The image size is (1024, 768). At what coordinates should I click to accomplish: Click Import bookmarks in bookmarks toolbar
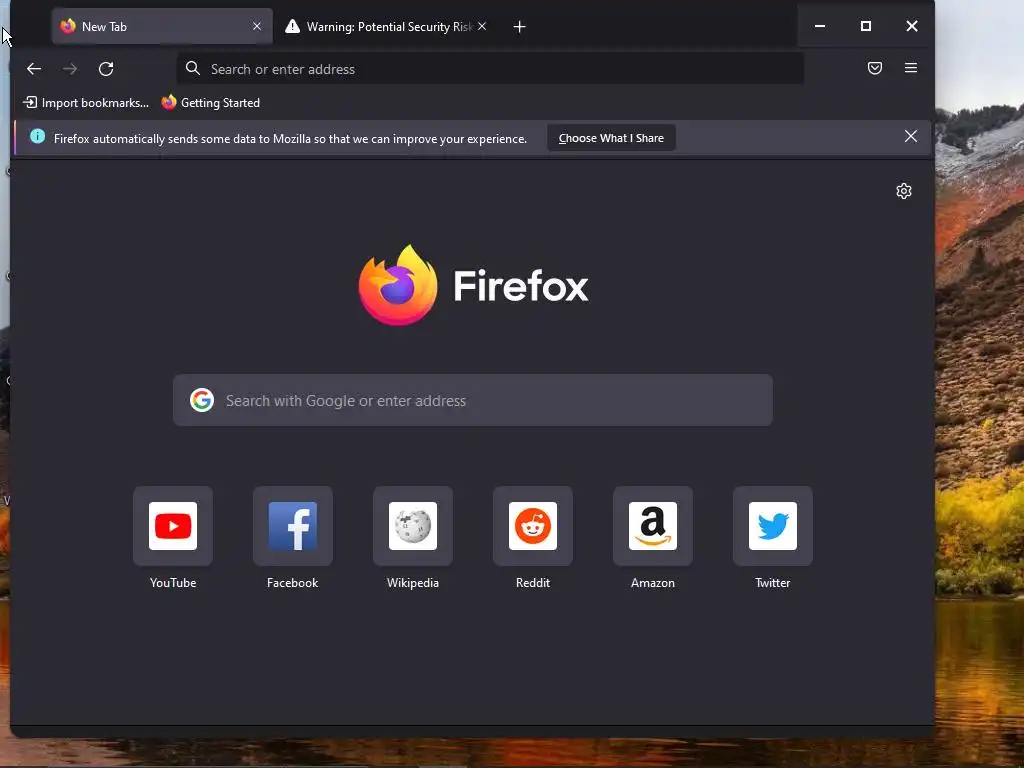pos(86,103)
